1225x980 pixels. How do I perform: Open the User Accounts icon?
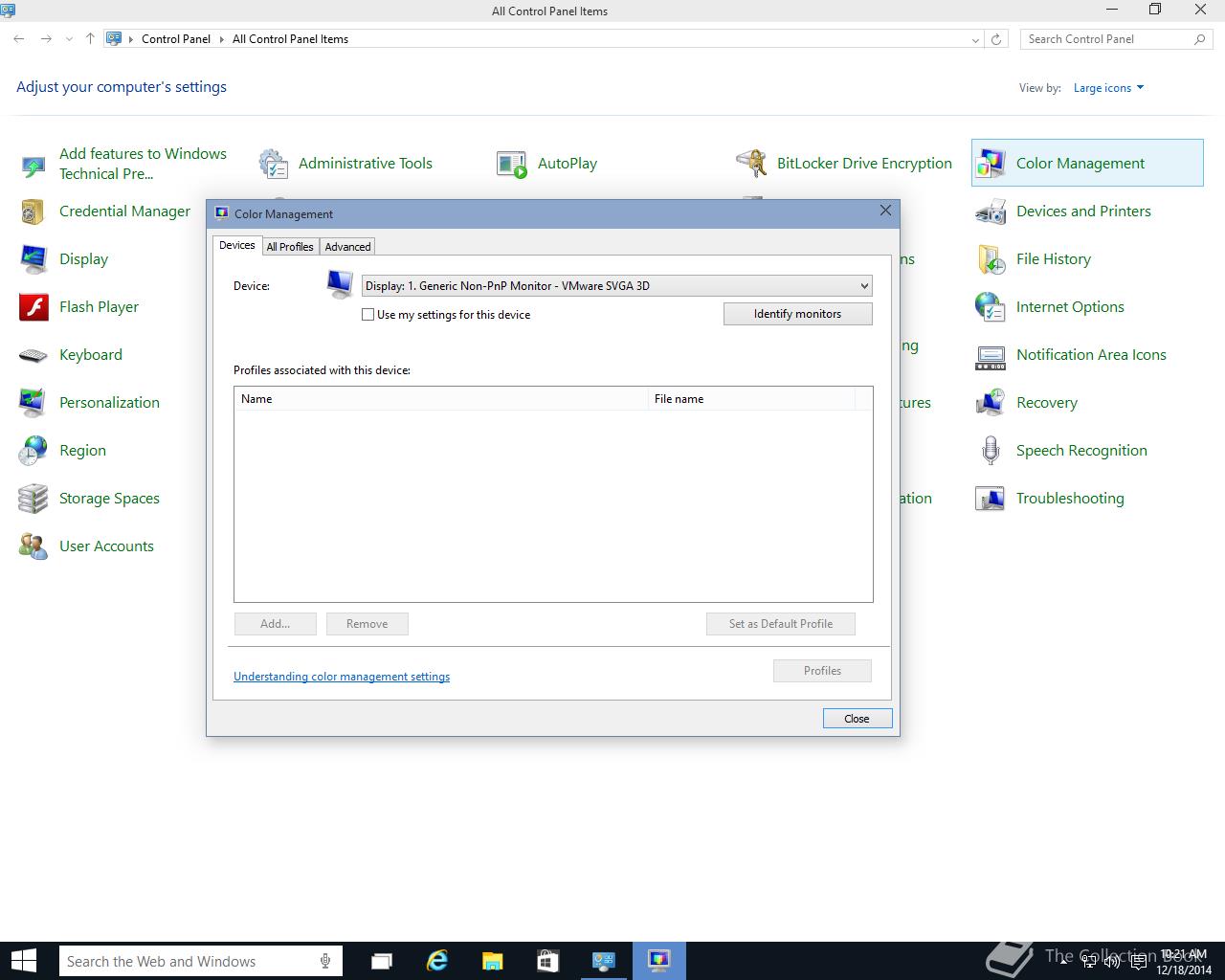(x=33, y=546)
